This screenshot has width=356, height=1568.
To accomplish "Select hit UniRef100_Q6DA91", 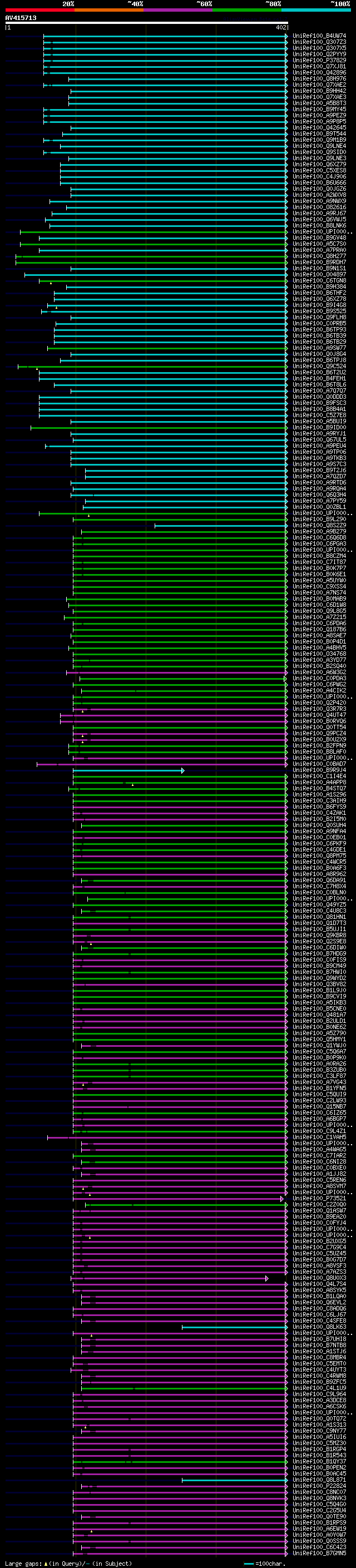I will coord(319,880).
